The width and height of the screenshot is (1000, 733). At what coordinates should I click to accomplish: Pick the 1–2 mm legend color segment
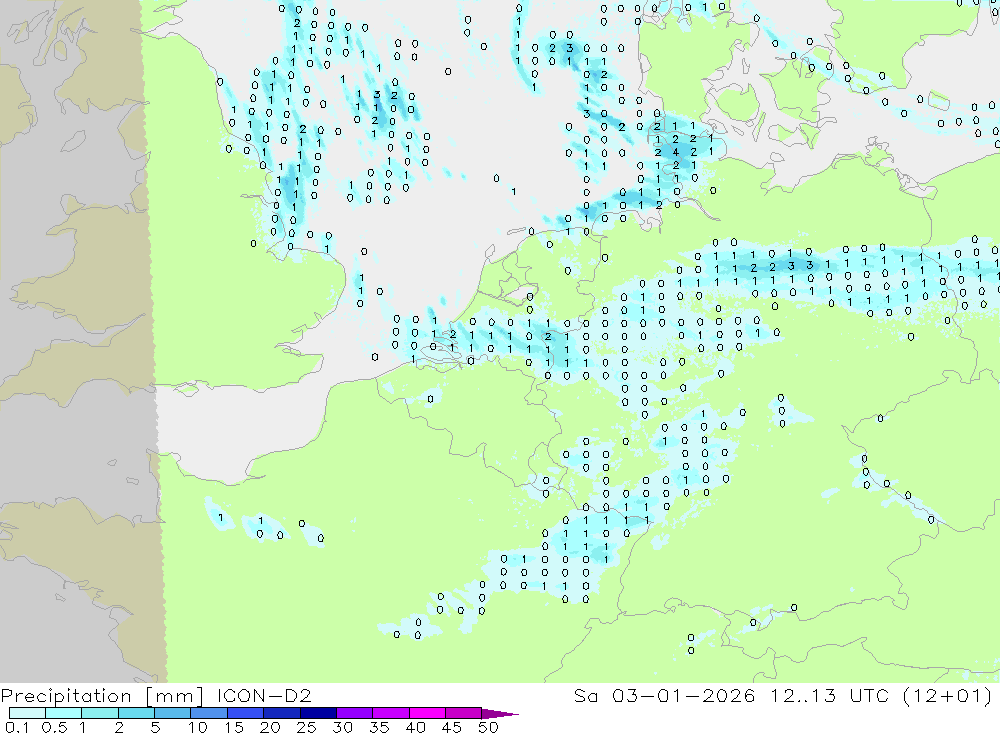[x=99, y=713]
